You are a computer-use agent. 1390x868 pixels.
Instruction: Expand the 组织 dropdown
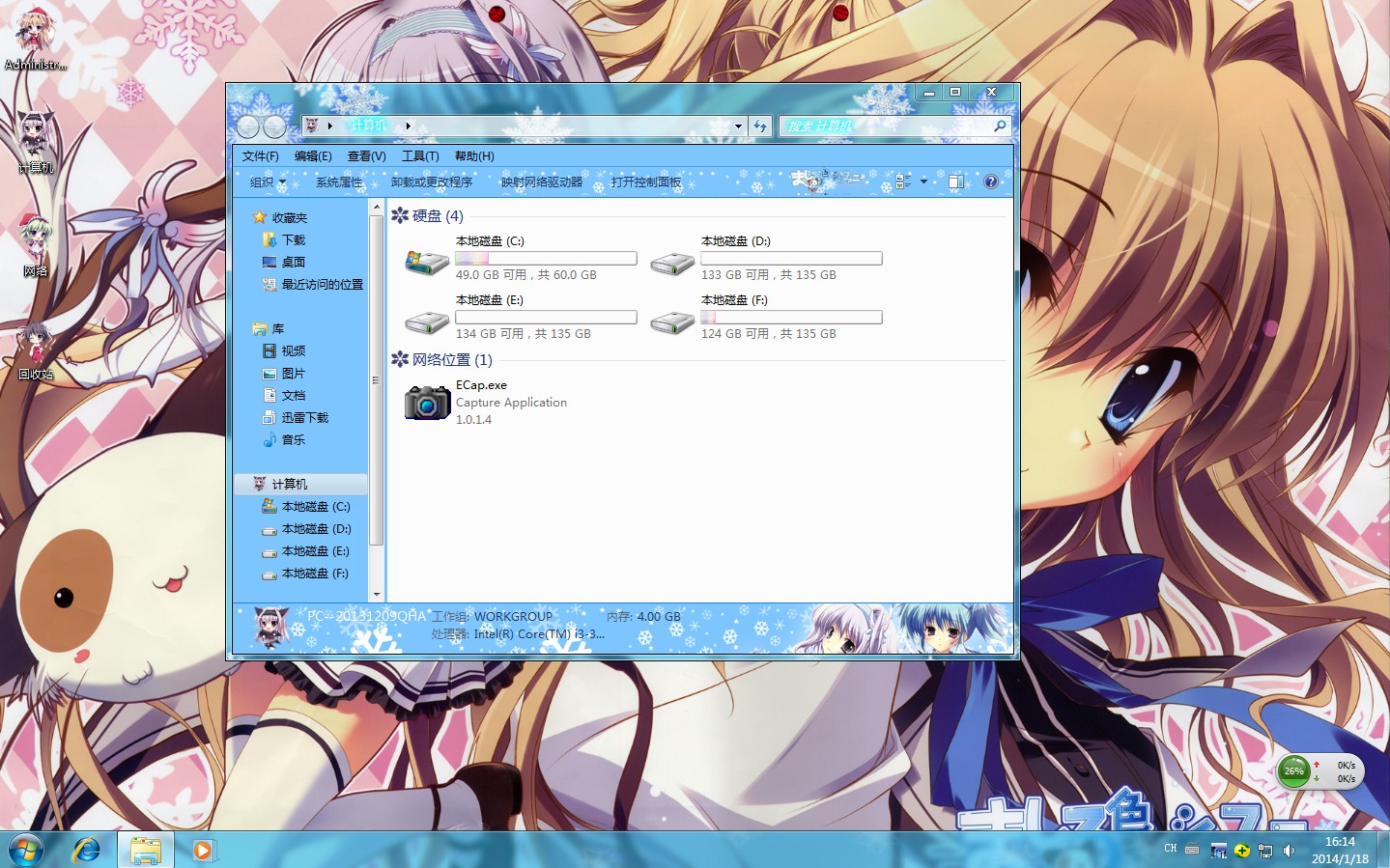point(268,182)
